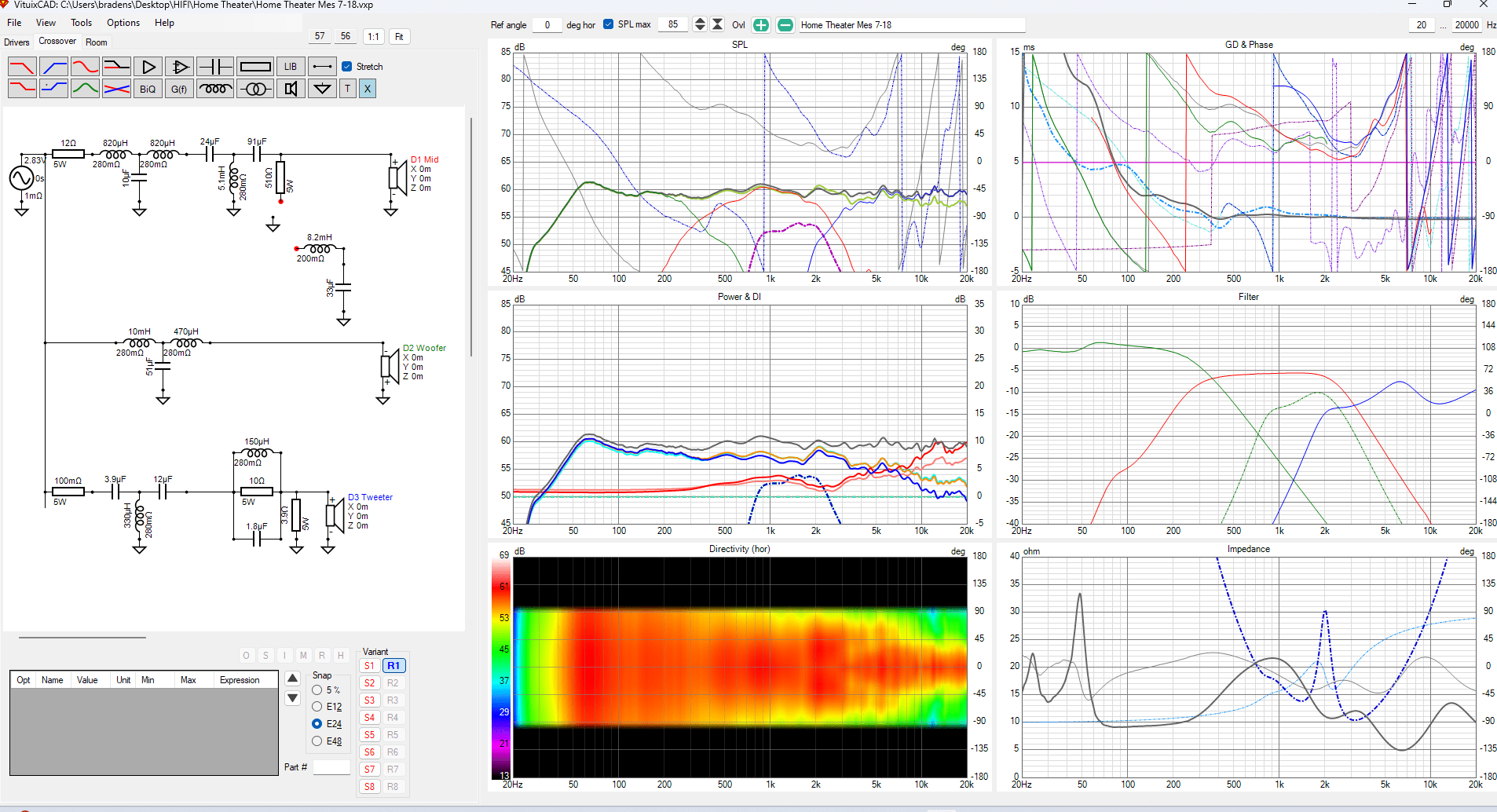Screen dimensions: 1497x812
Task: Move selected parameter down with down arrow
Action: 293,697
